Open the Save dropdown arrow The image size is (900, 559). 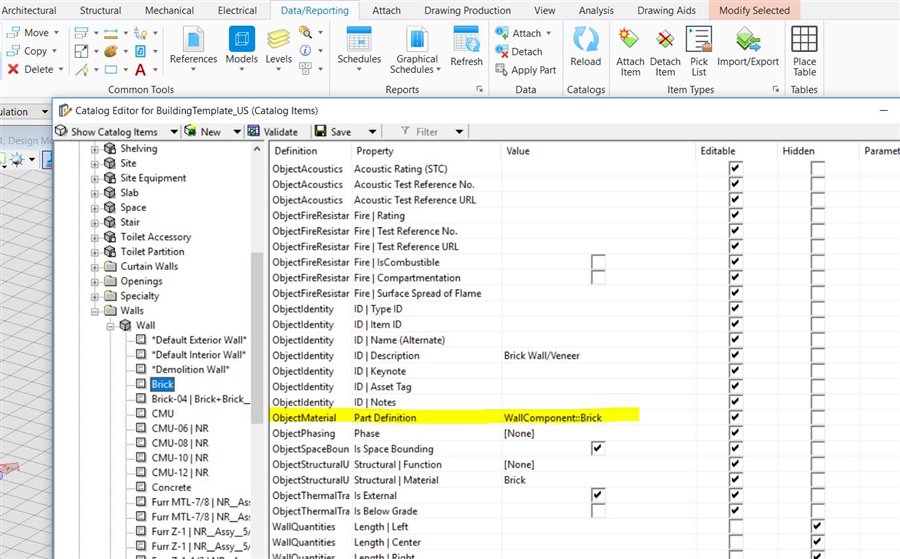point(372,132)
